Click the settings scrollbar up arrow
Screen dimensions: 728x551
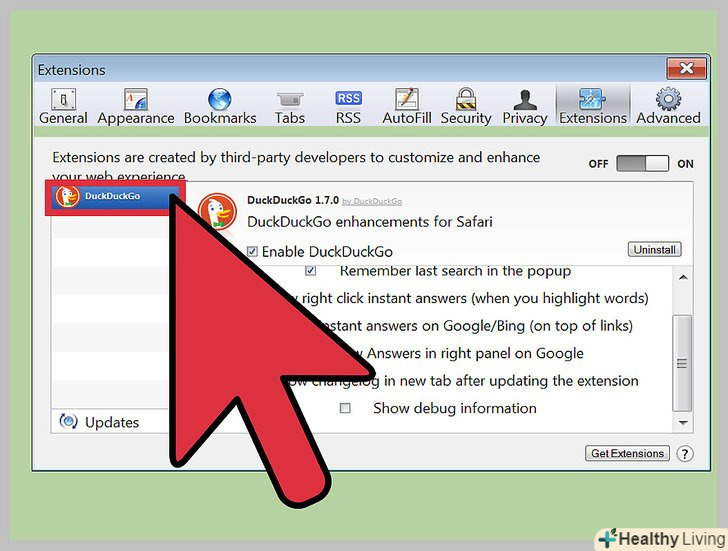tap(683, 278)
